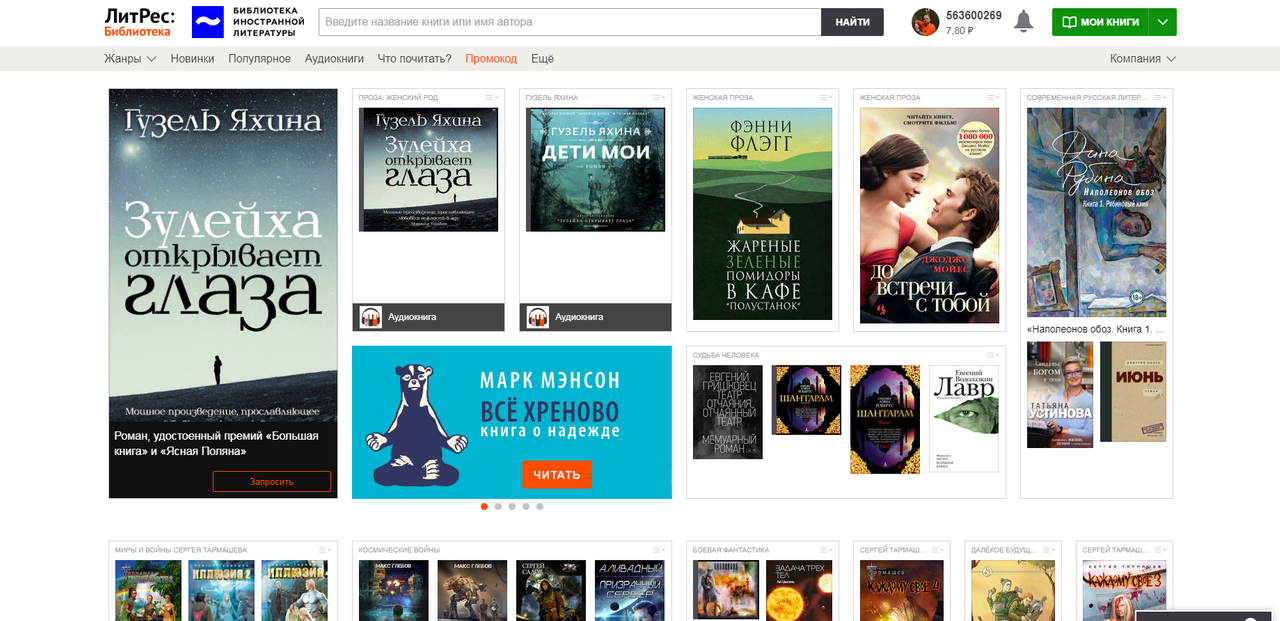Open the headphones audiobook icon under Дети мои
Viewport: 1280px width, 621px height.
click(x=538, y=317)
